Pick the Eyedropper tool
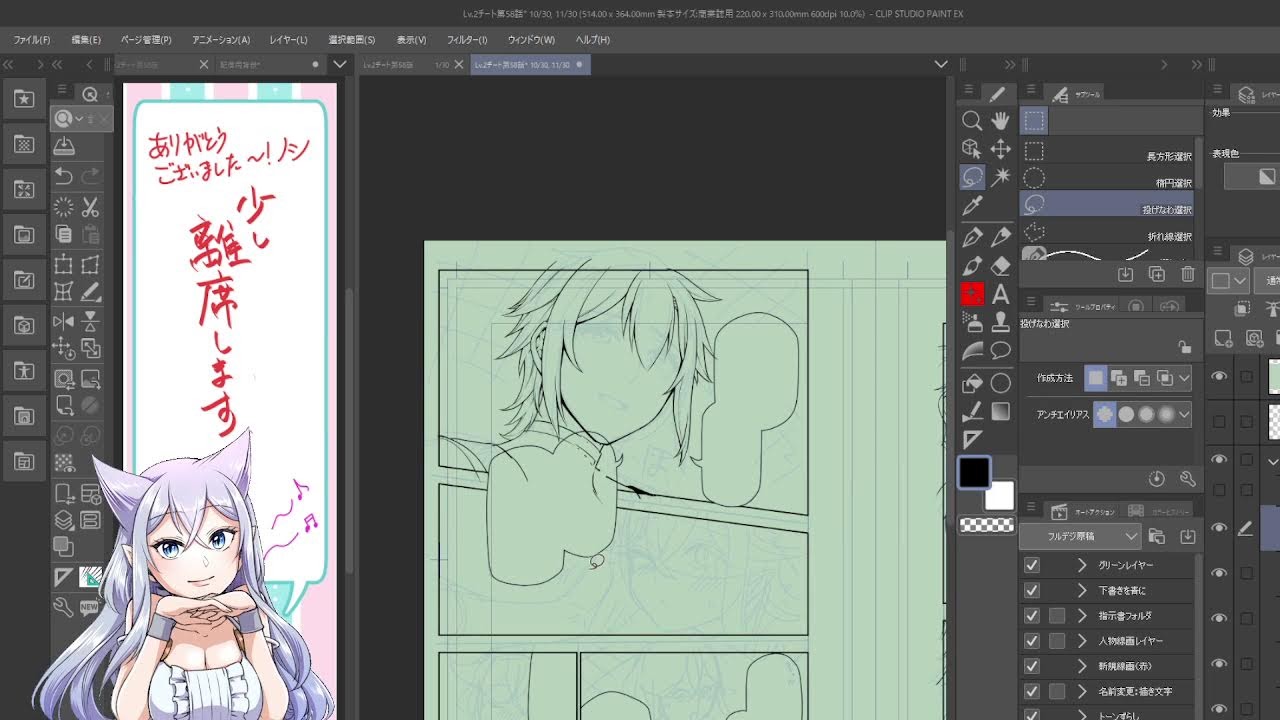This screenshot has width=1280, height=720. pos(971,206)
